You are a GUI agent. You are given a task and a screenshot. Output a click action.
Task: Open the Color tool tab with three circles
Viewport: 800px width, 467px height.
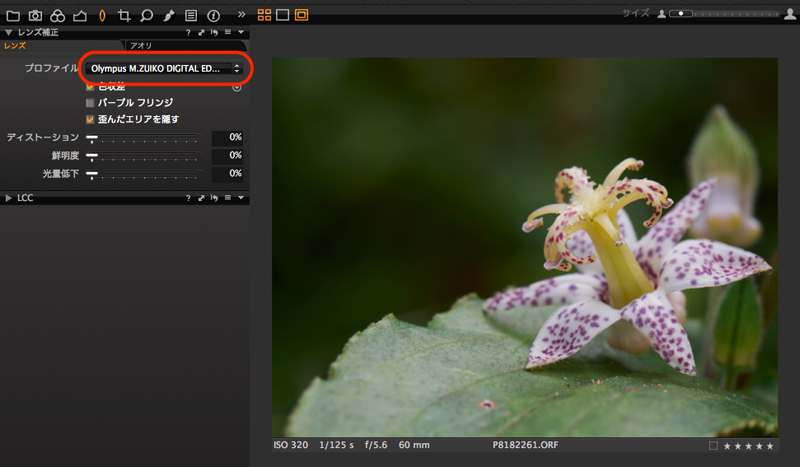[x=57, y=15]
